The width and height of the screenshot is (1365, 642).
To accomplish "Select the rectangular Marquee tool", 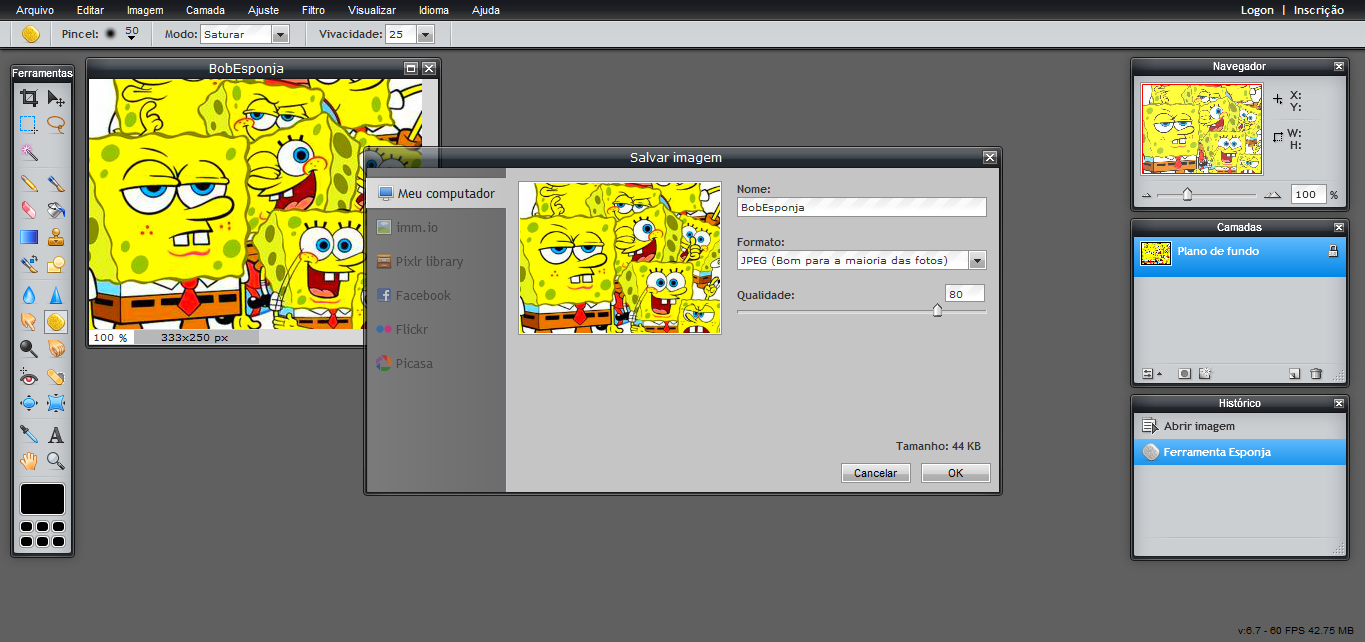I will click(29, 125).
